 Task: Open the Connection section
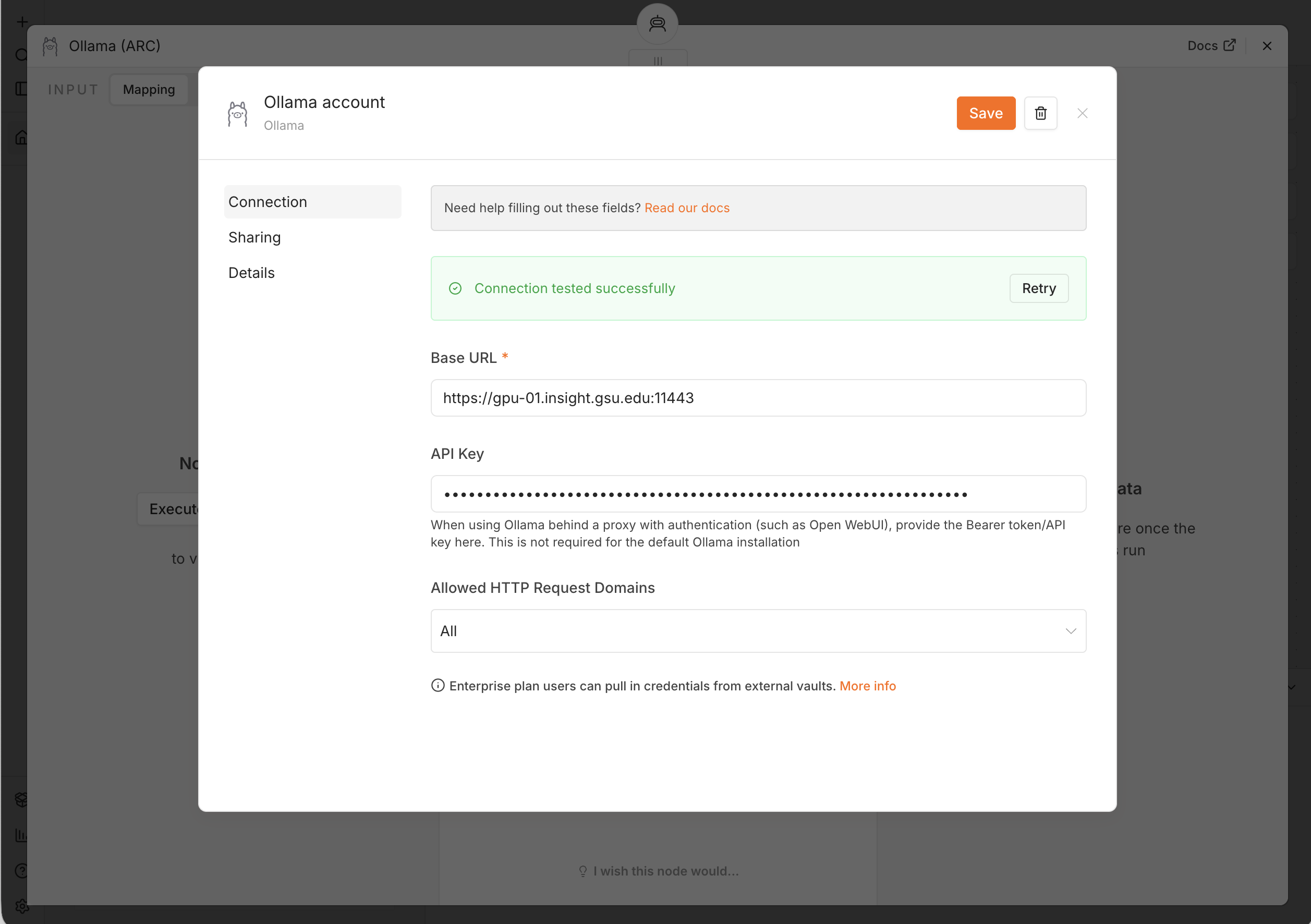pyautogui.click(x=312, y=202)
